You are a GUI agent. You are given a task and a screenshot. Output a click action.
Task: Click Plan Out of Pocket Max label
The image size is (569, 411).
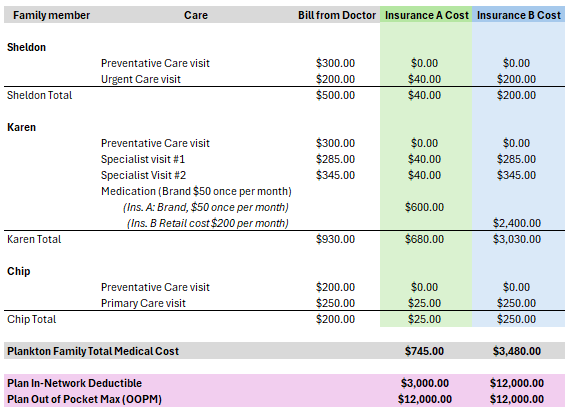84,399
